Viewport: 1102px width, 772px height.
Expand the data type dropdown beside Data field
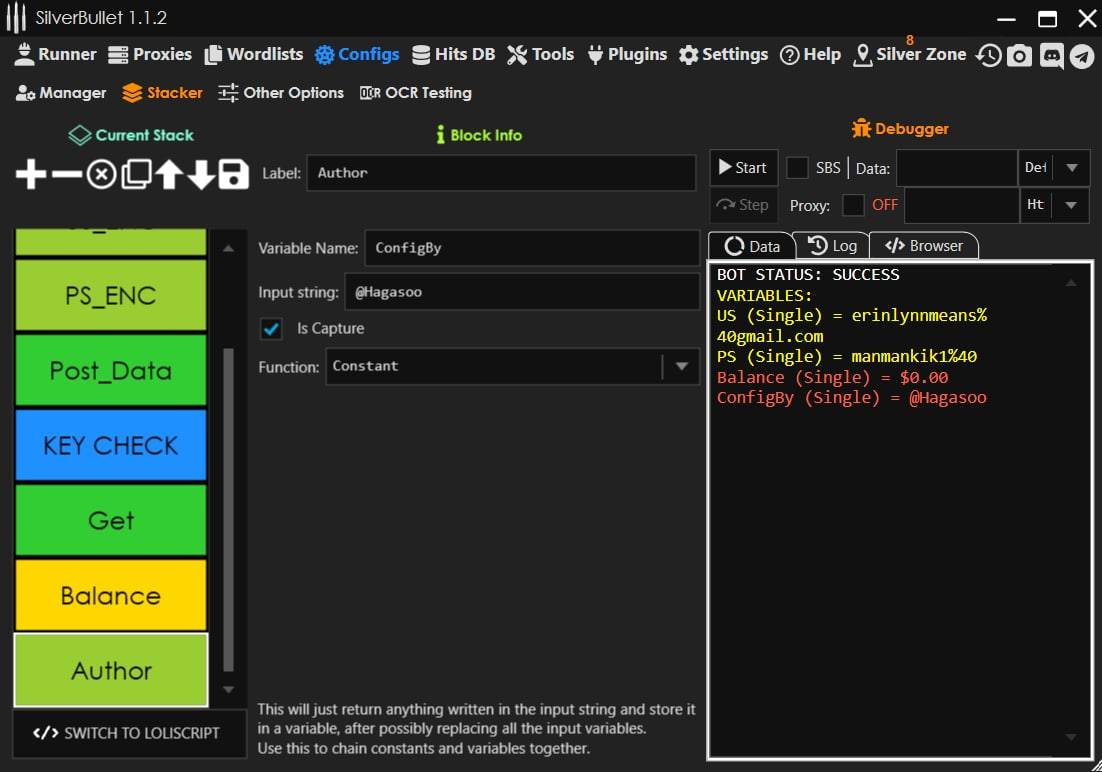[1071, 168]
